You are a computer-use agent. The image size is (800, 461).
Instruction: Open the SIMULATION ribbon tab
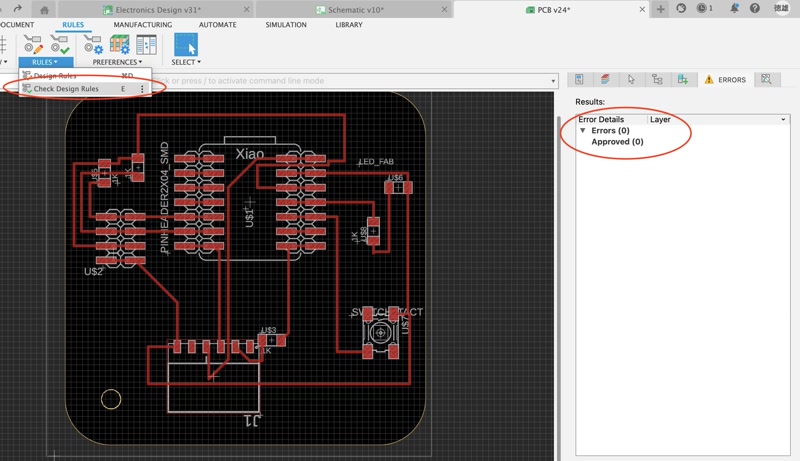(x=286, y=24)
